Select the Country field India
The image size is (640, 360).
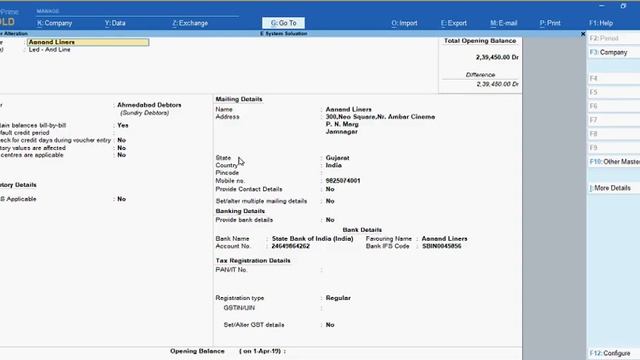click(333, 165)
